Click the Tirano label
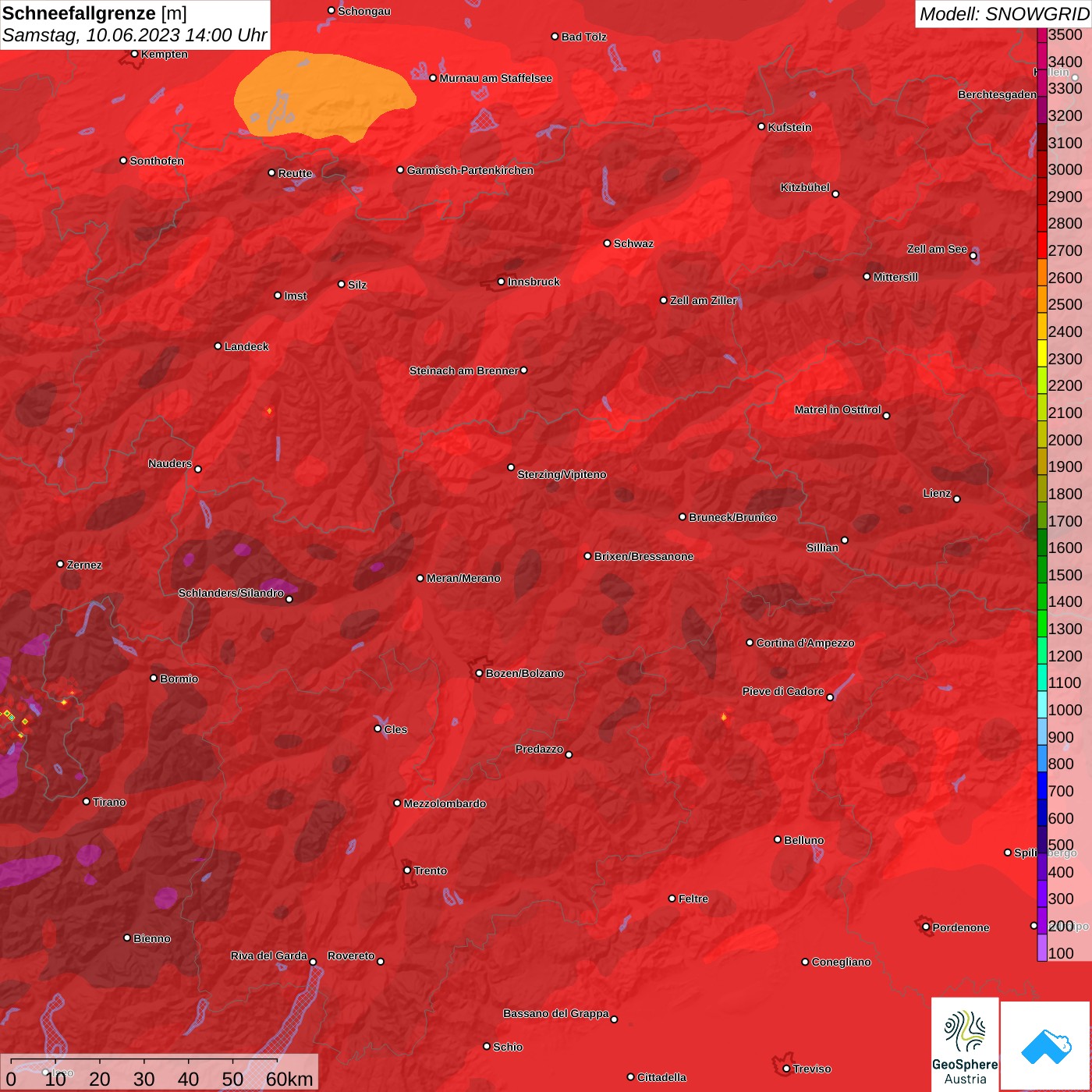1092x1092 pixels. tap(109, 802)
